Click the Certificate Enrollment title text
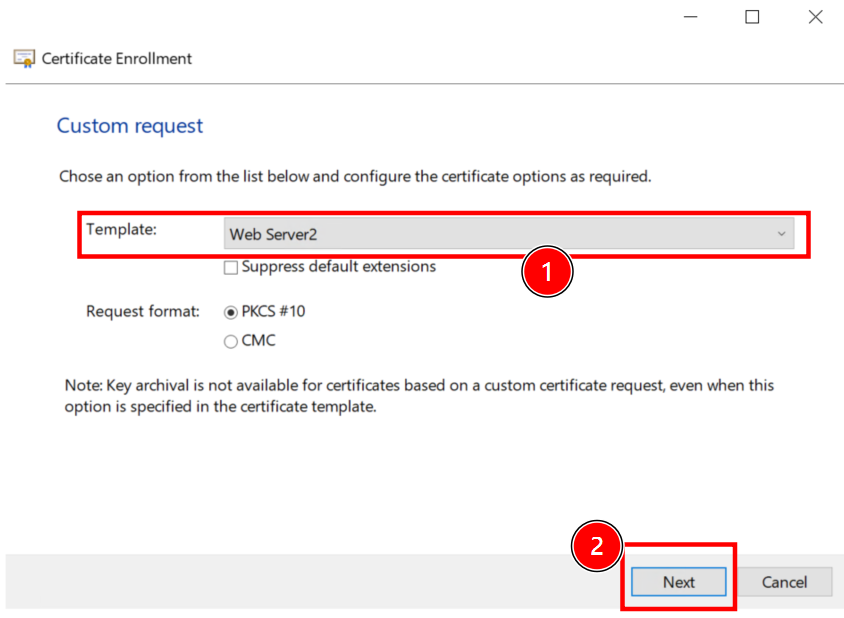Viewport: 844px width, 618px height. point(116,59)
